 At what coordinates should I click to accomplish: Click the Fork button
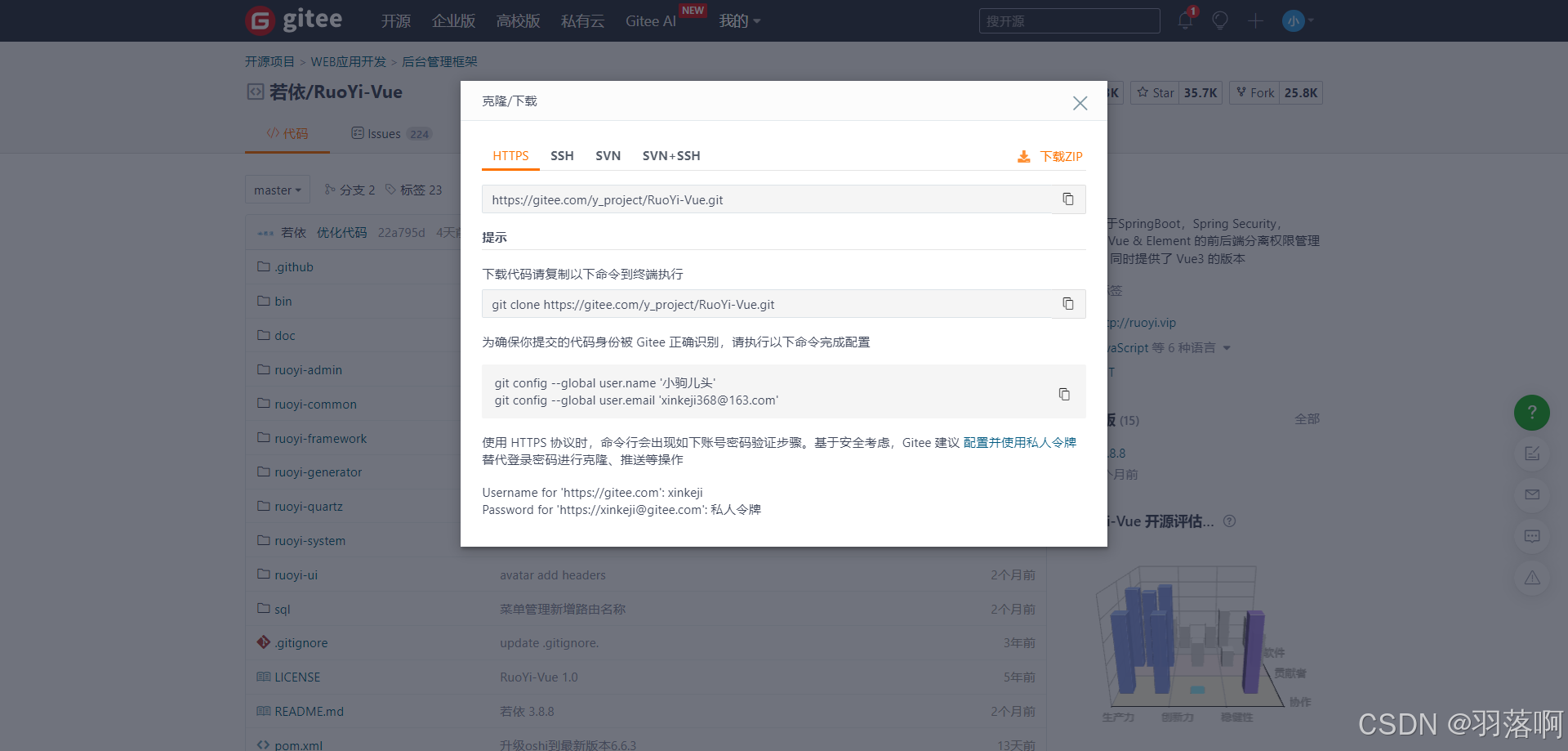tap(1255, 92)
